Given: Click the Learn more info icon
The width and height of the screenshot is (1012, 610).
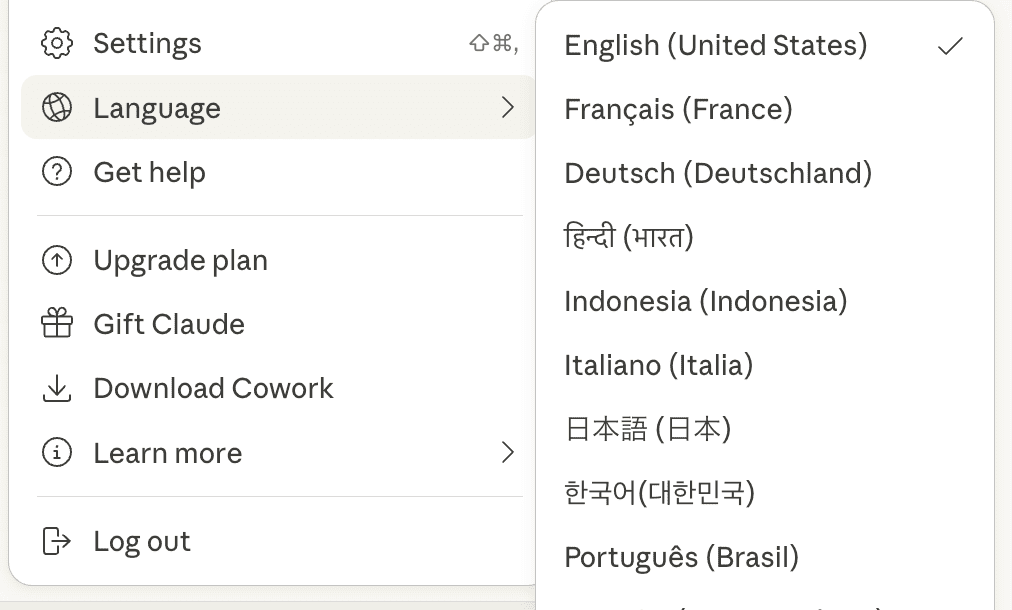Looking at the screenshot, I should pos(57,453).
